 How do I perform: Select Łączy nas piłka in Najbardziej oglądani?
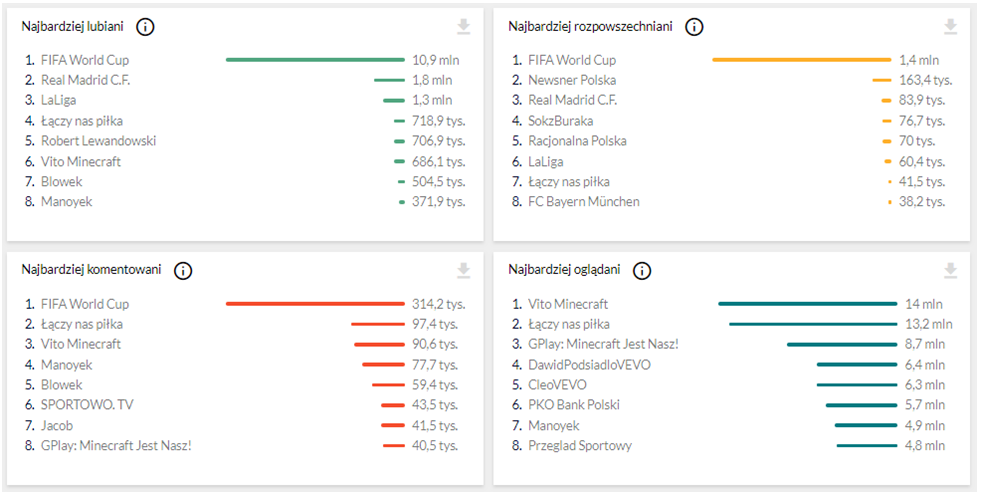(x=569, y=325)
